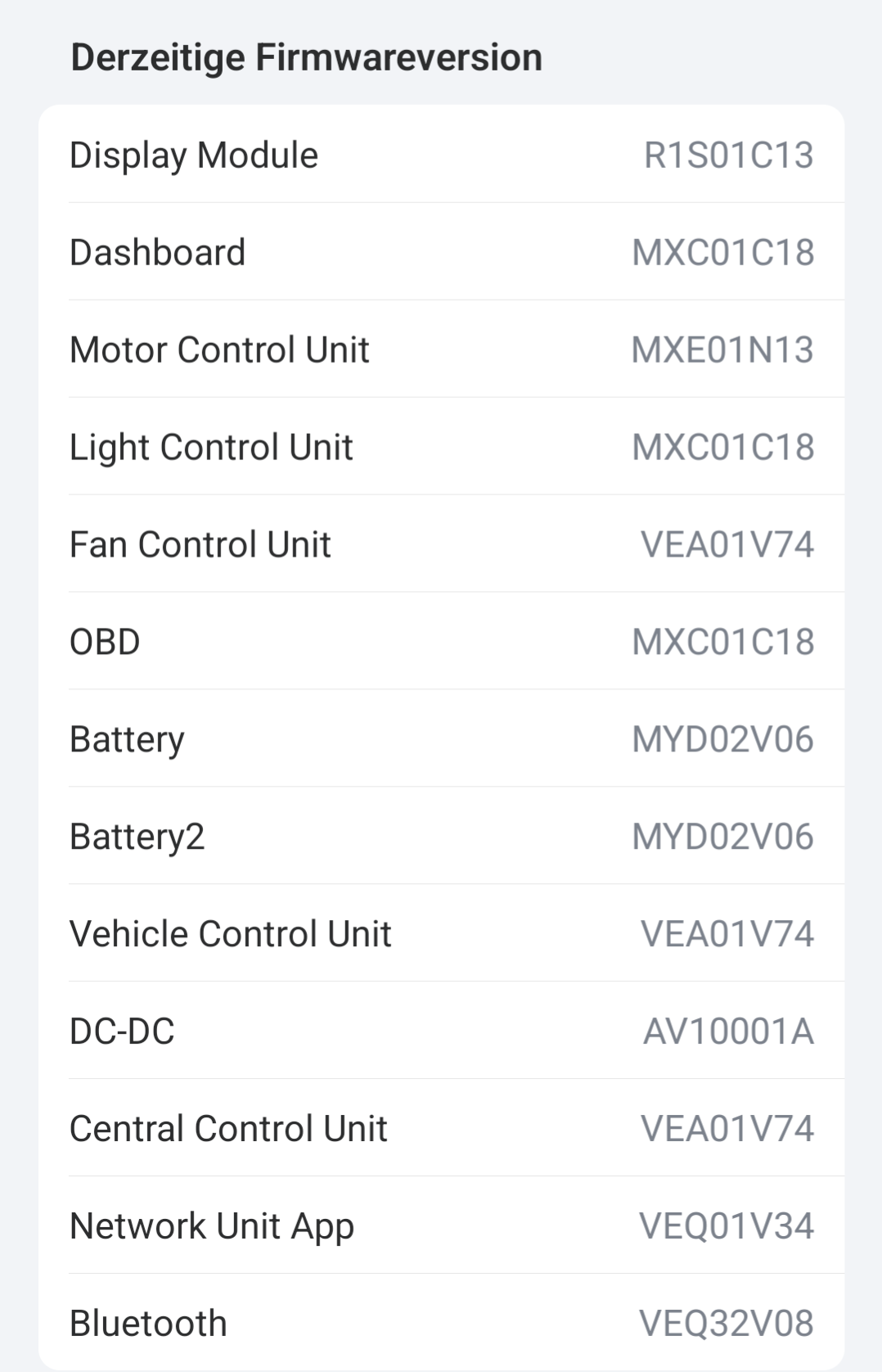Click the Bluetooth row label
Viewport: 882px width, 1372px height.
pos(148,1324)
